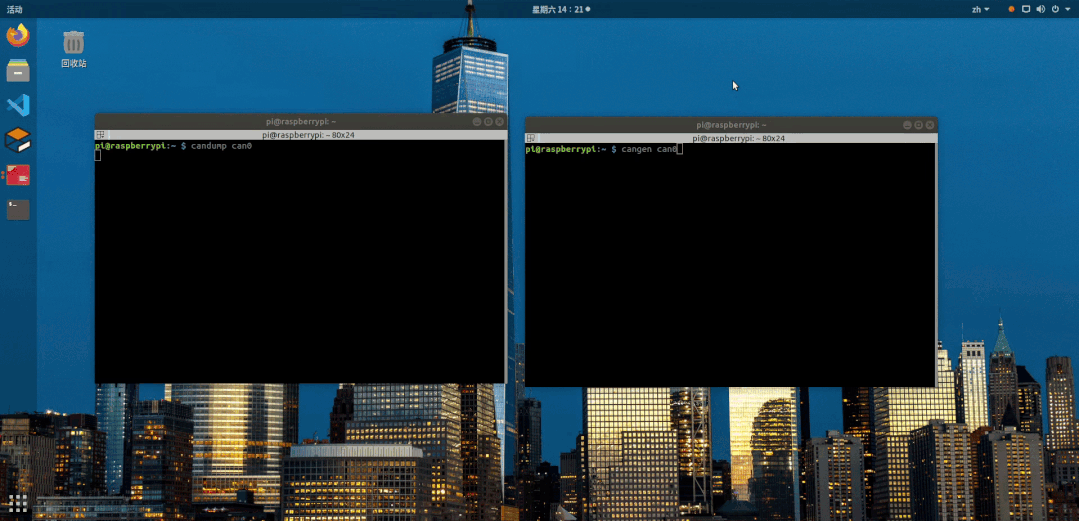Click the grid layout icon in candump terminal
The image size is (1079, 521).
tap(100, 135)
